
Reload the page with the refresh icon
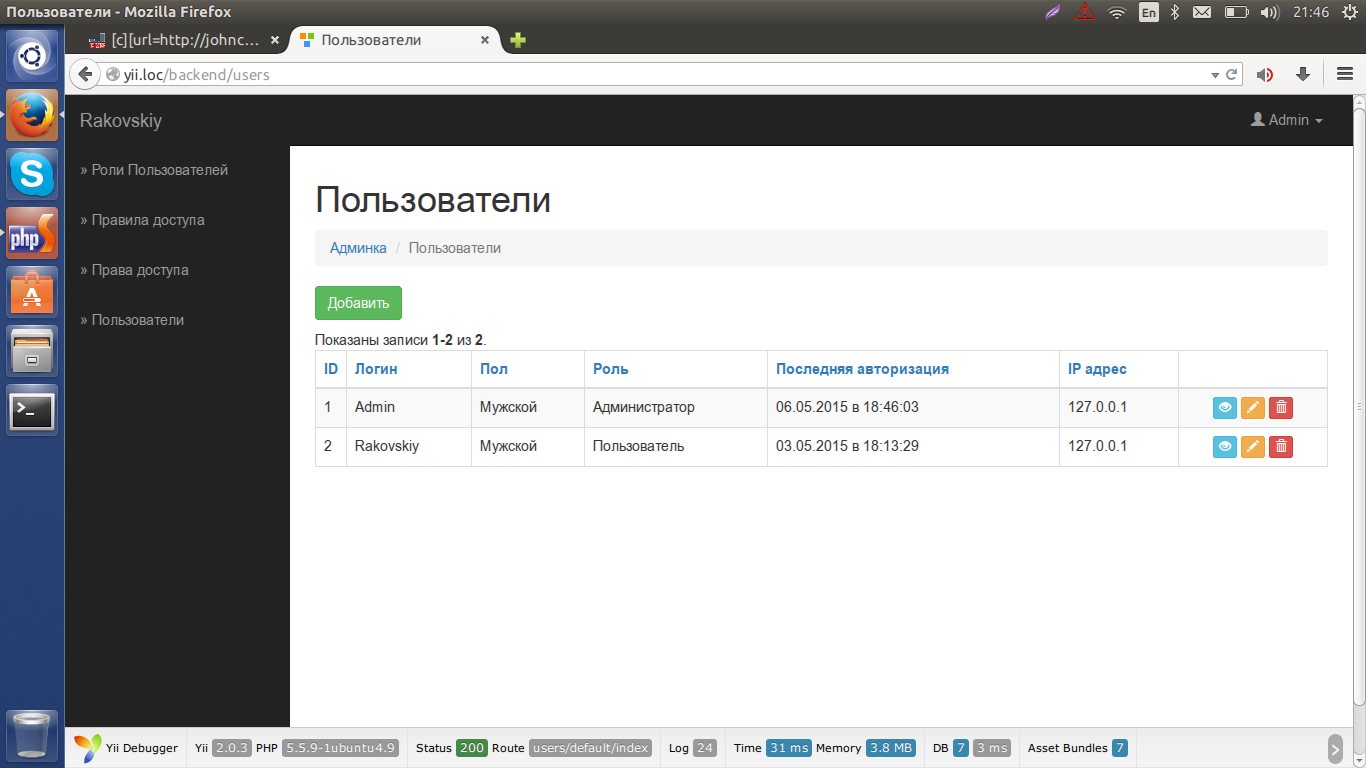1232,74
